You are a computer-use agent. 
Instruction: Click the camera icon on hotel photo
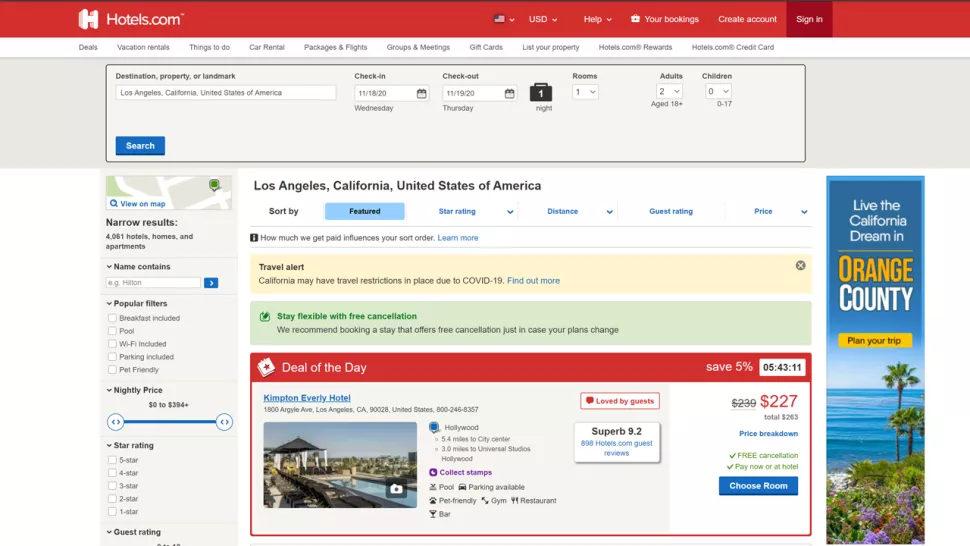coord(397,489)
